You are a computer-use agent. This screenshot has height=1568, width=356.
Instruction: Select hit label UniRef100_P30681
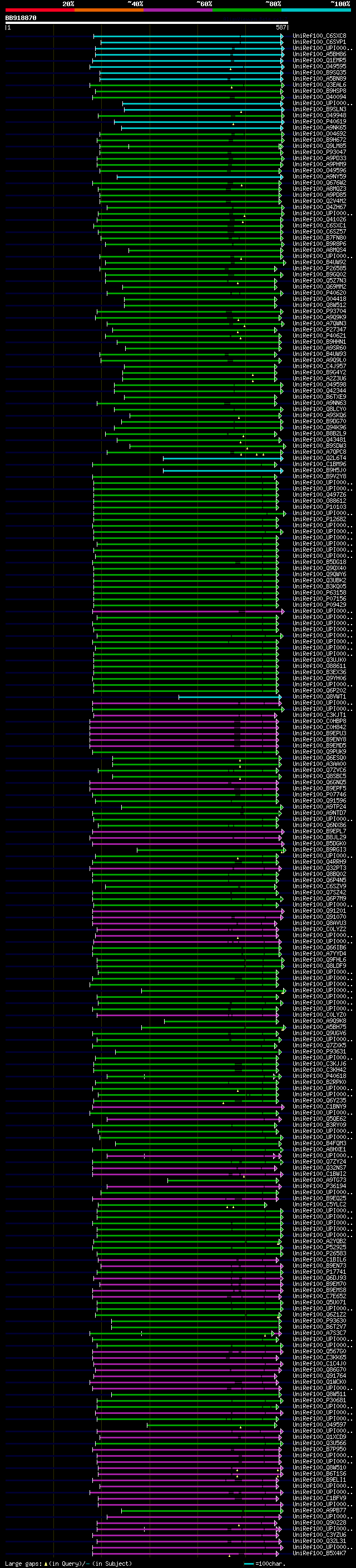319,1400
